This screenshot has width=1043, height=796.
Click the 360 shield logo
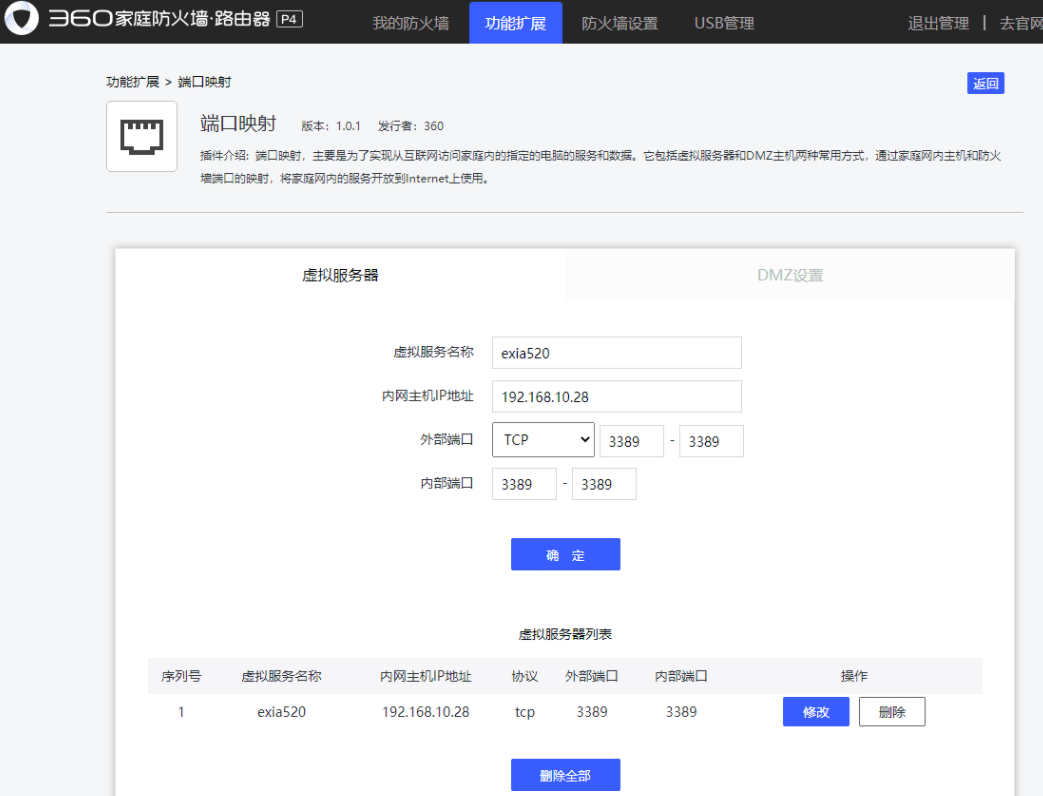tap(22, 20)
